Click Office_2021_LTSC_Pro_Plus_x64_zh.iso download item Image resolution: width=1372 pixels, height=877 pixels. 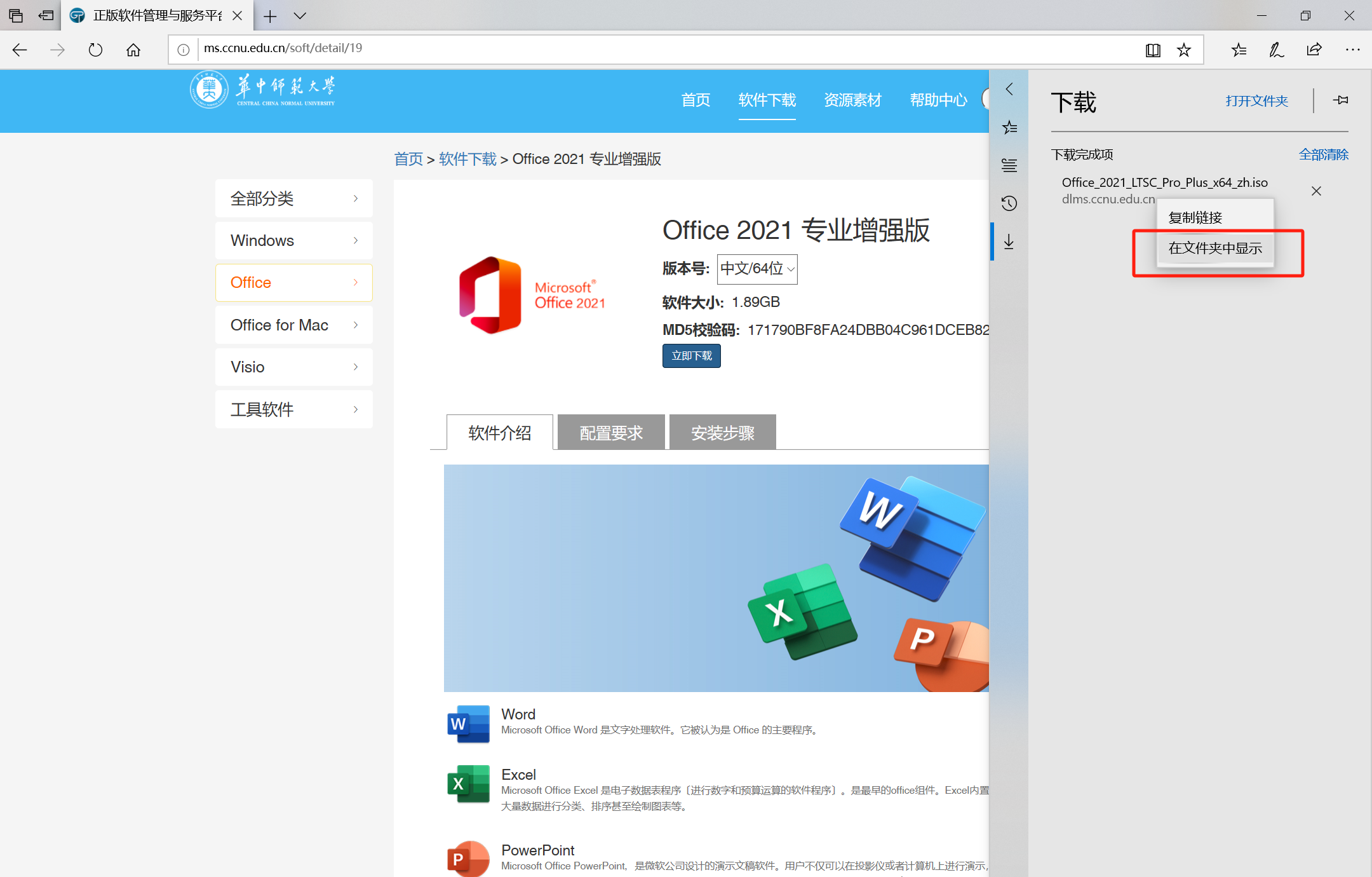pyautogui.click(x=1164, y=182)
